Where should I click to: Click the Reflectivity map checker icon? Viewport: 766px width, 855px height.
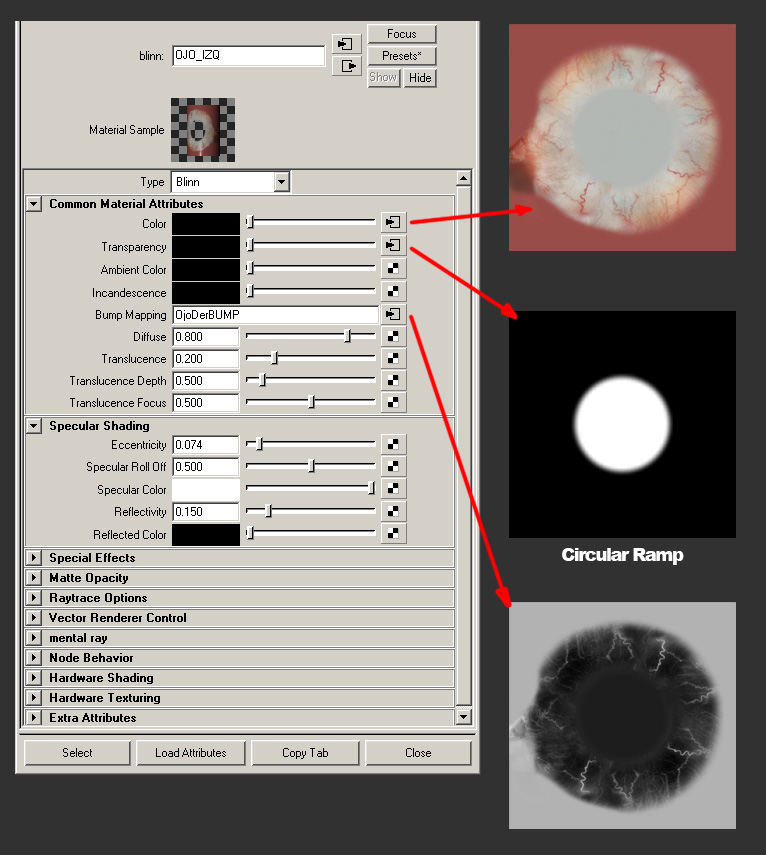tap(393, 511)
